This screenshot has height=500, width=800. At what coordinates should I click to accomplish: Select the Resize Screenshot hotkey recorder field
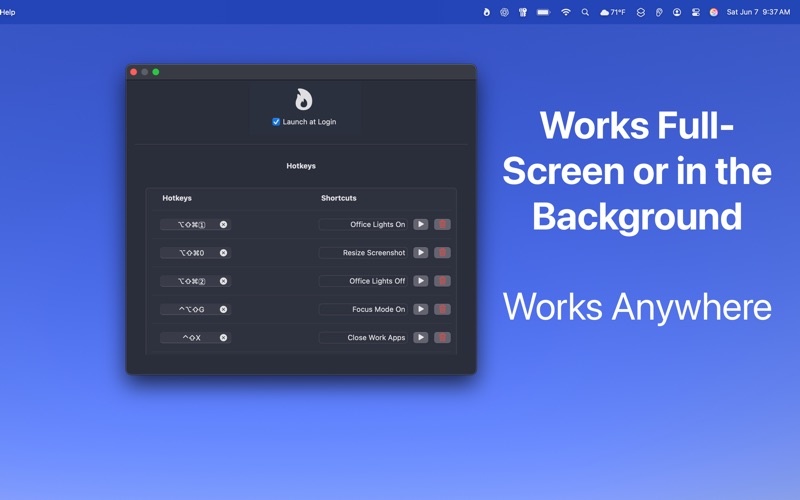[195, 253]
